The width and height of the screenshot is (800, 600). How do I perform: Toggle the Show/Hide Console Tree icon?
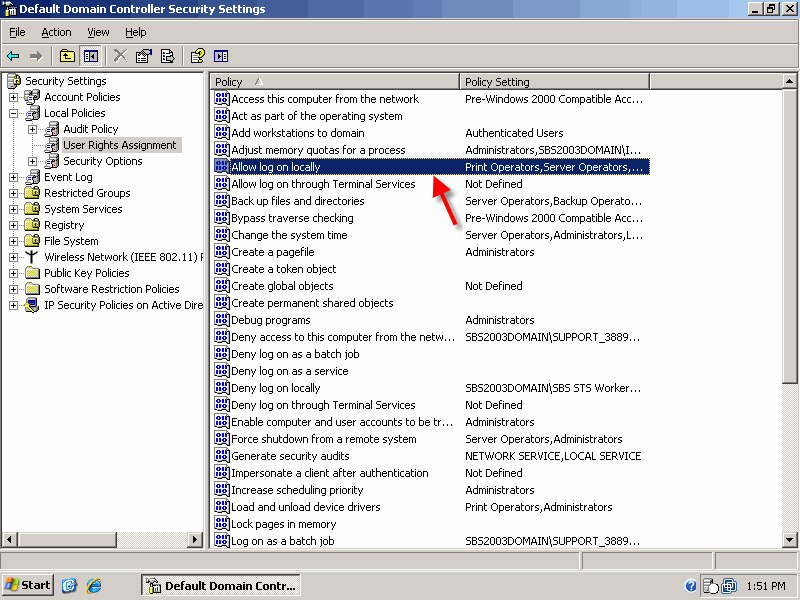(x=91, y=56)
